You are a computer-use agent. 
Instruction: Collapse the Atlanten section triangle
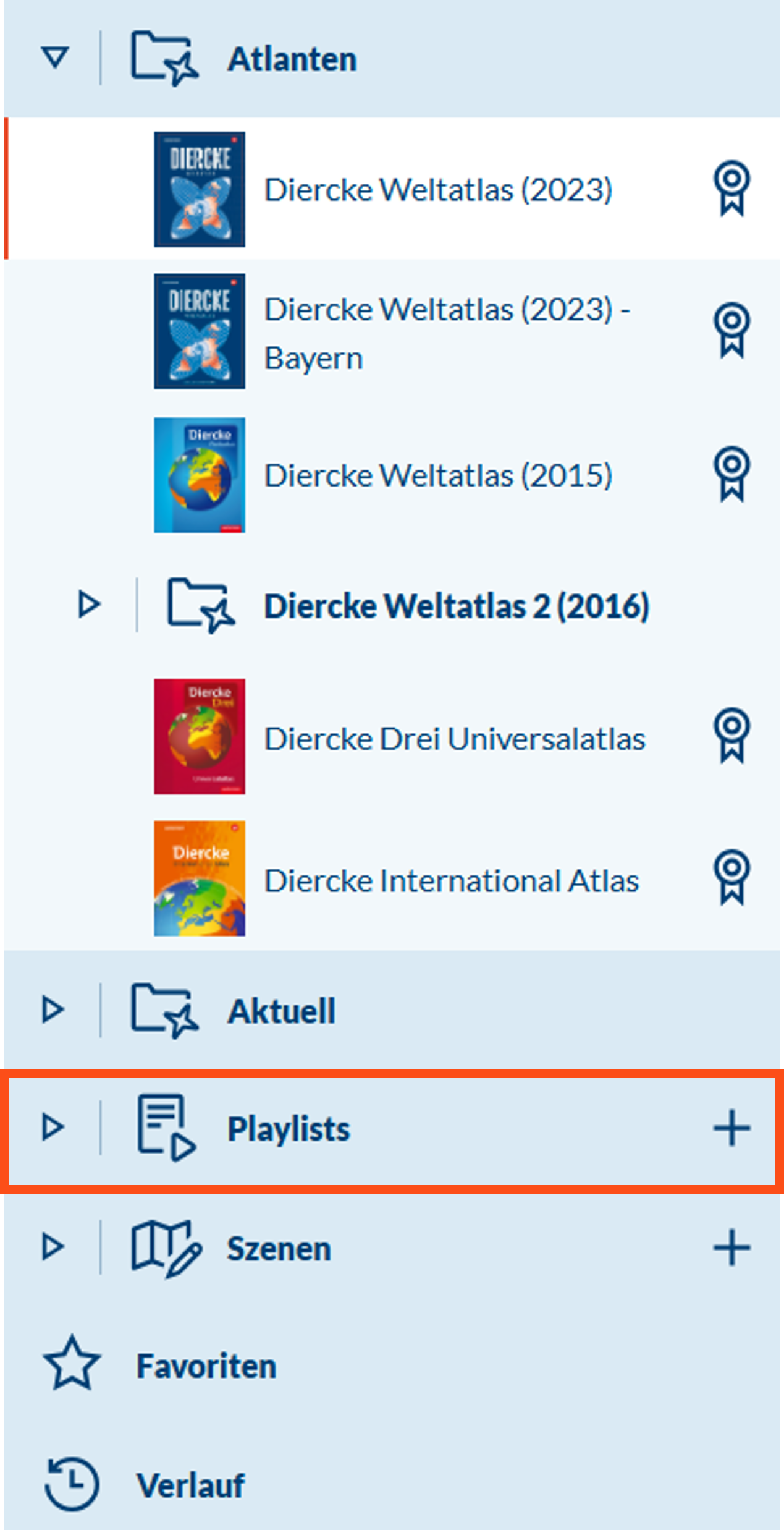tap(55, 58)
